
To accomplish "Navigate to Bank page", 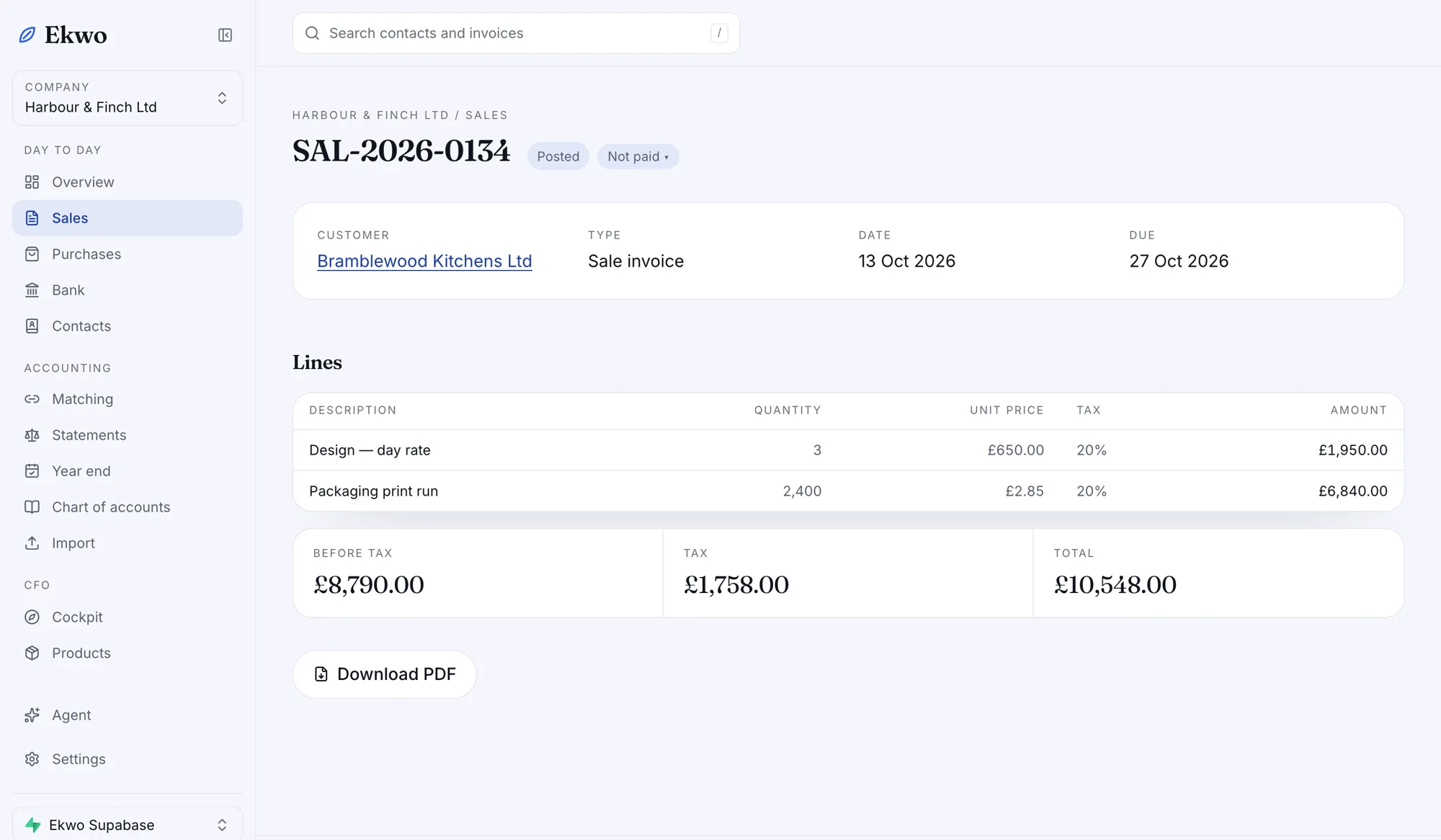I will click(128, 290).
